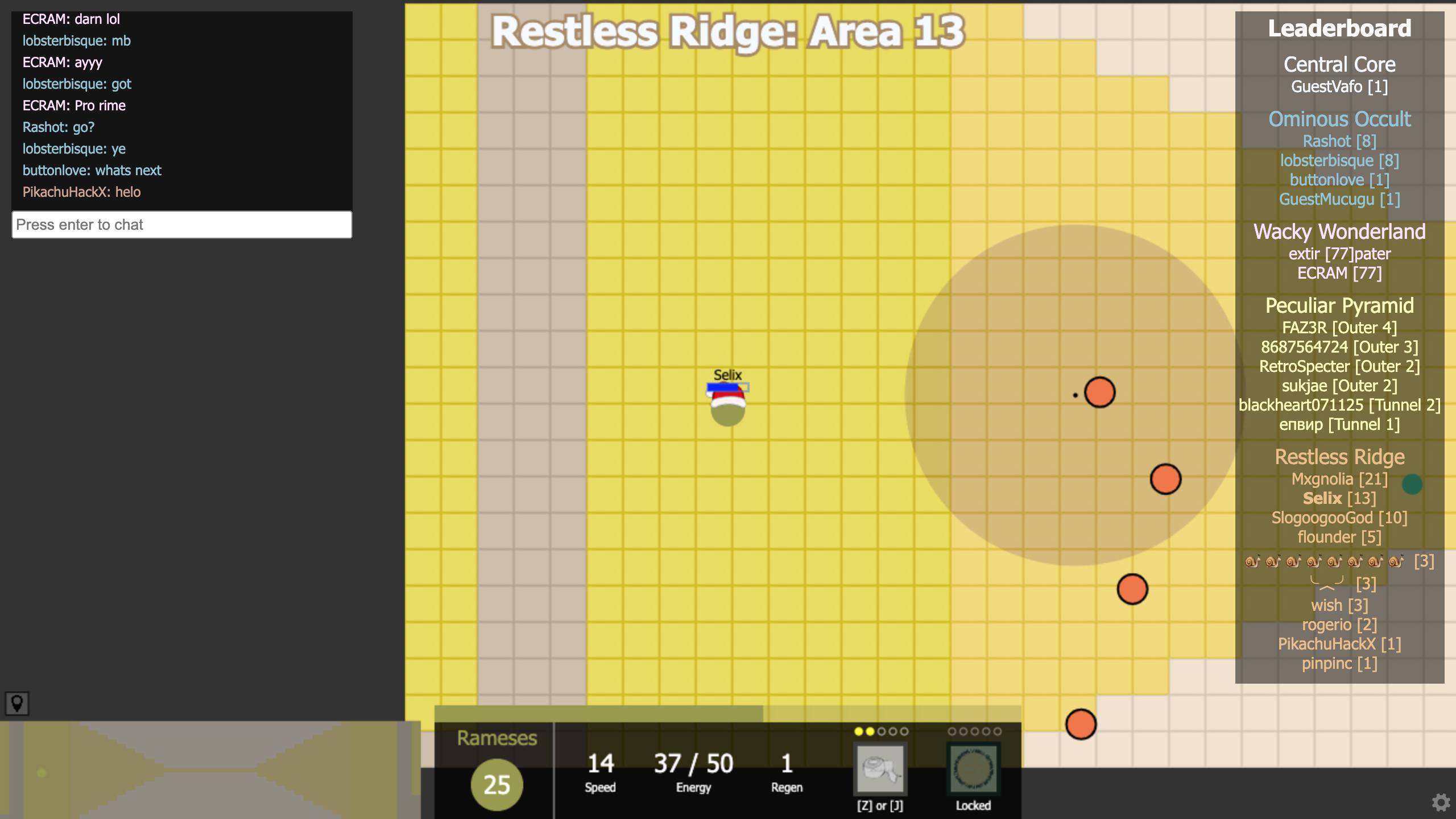Viewport: 1456px width, 819px height.
Task: Click Mxgnolia entry on Restless Ridge leaderboard
Action: [x=1339, y=478]
